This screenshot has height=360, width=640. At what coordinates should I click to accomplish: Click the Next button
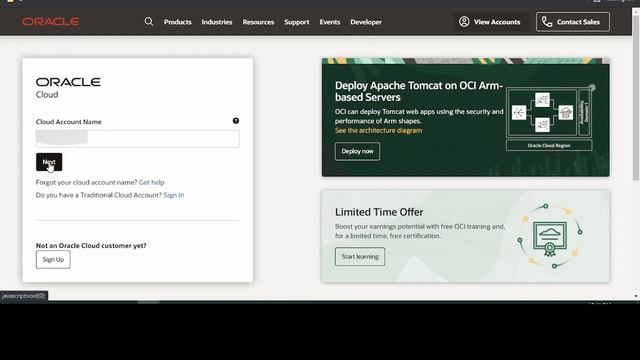click(x=49, y=162)
